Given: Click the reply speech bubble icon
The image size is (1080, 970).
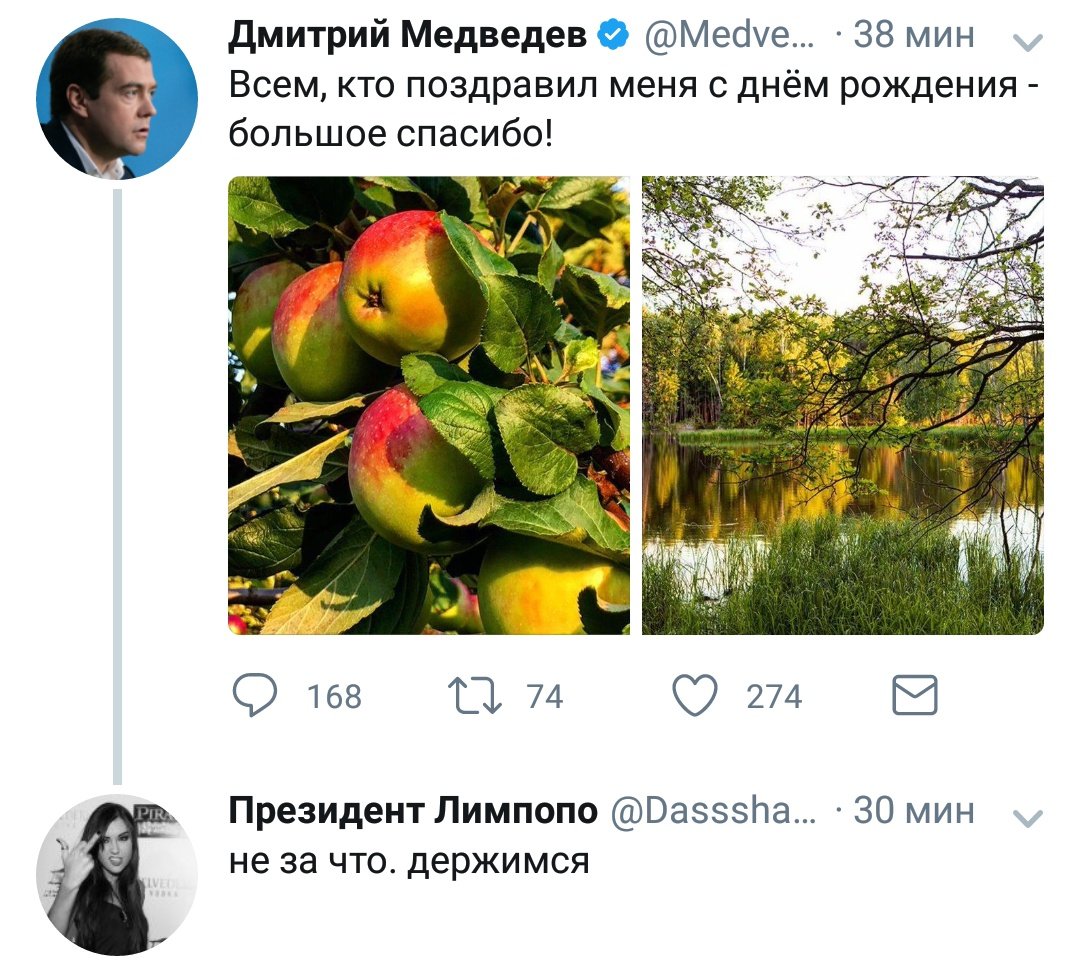Looking at the screenshot, I should (254, 695).
